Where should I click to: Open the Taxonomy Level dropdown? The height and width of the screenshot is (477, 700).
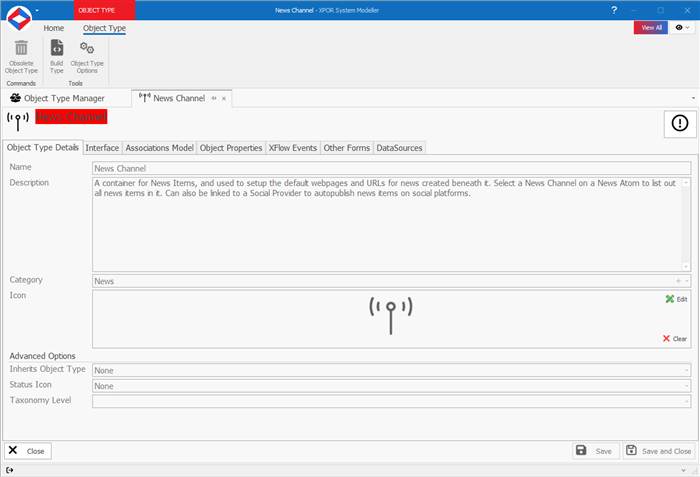(x=686, y=401)
